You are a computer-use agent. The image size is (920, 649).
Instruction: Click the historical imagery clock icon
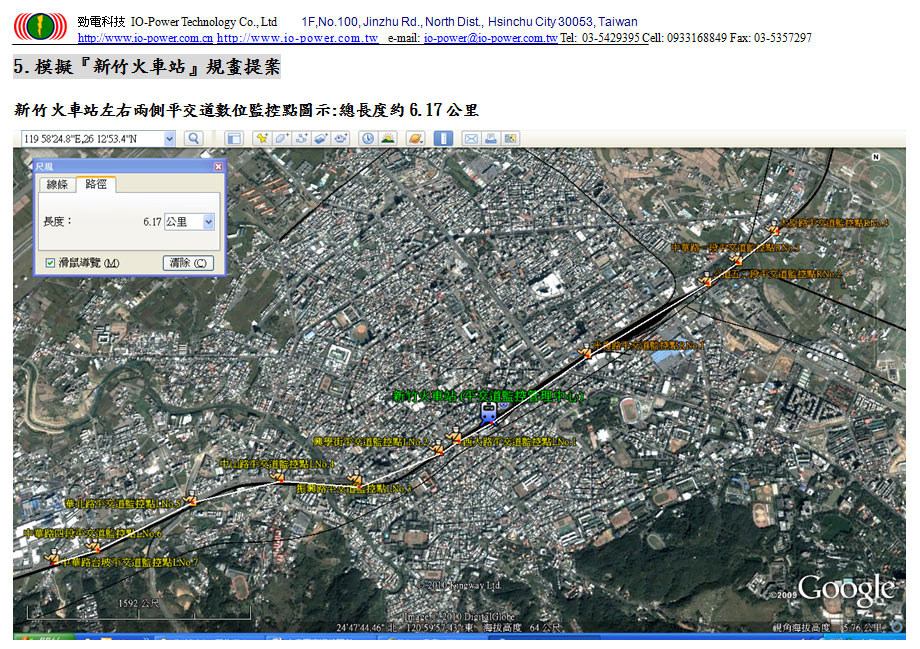[368, 138]
